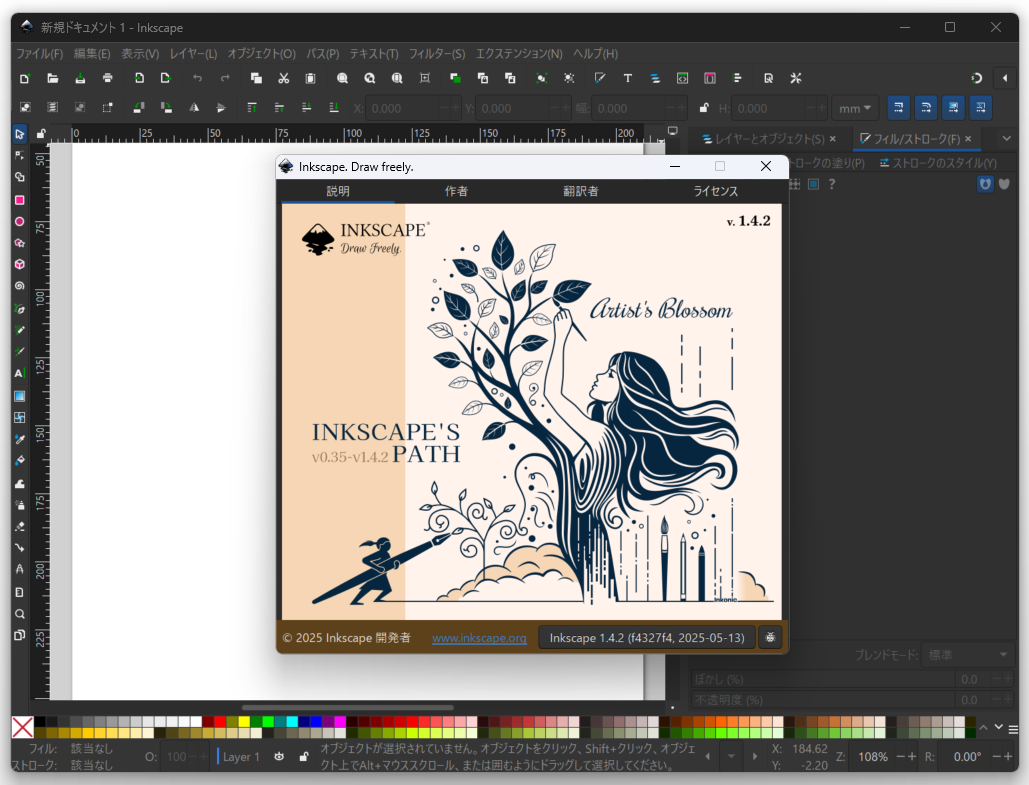Click the Inkscape 1.4.2 version string button

click(646, 637)
